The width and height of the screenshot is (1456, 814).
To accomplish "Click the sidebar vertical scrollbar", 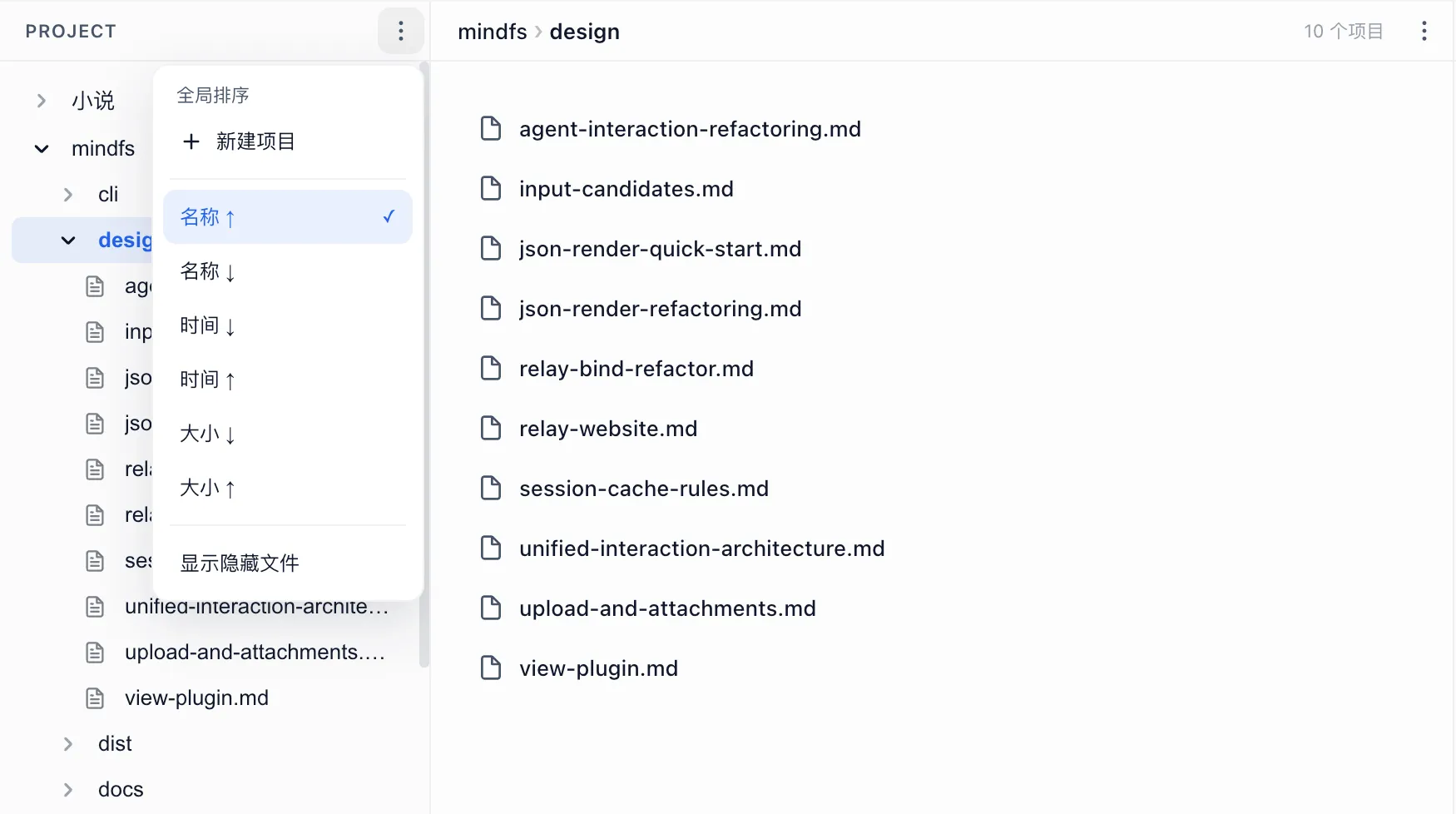I will pyautogui.click(x=423, y=366).
